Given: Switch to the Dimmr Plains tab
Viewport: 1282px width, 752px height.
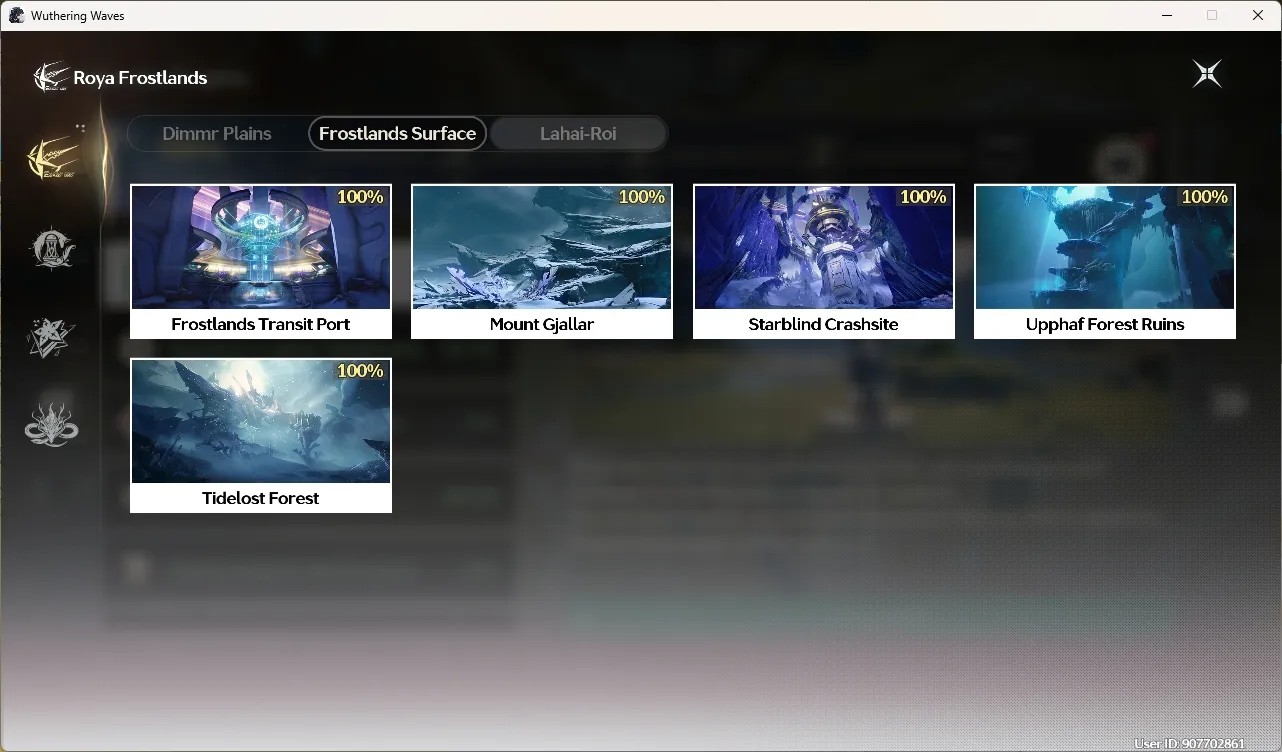Looking at the screenshot, I should pyautogui.click(x=217, y=133).
